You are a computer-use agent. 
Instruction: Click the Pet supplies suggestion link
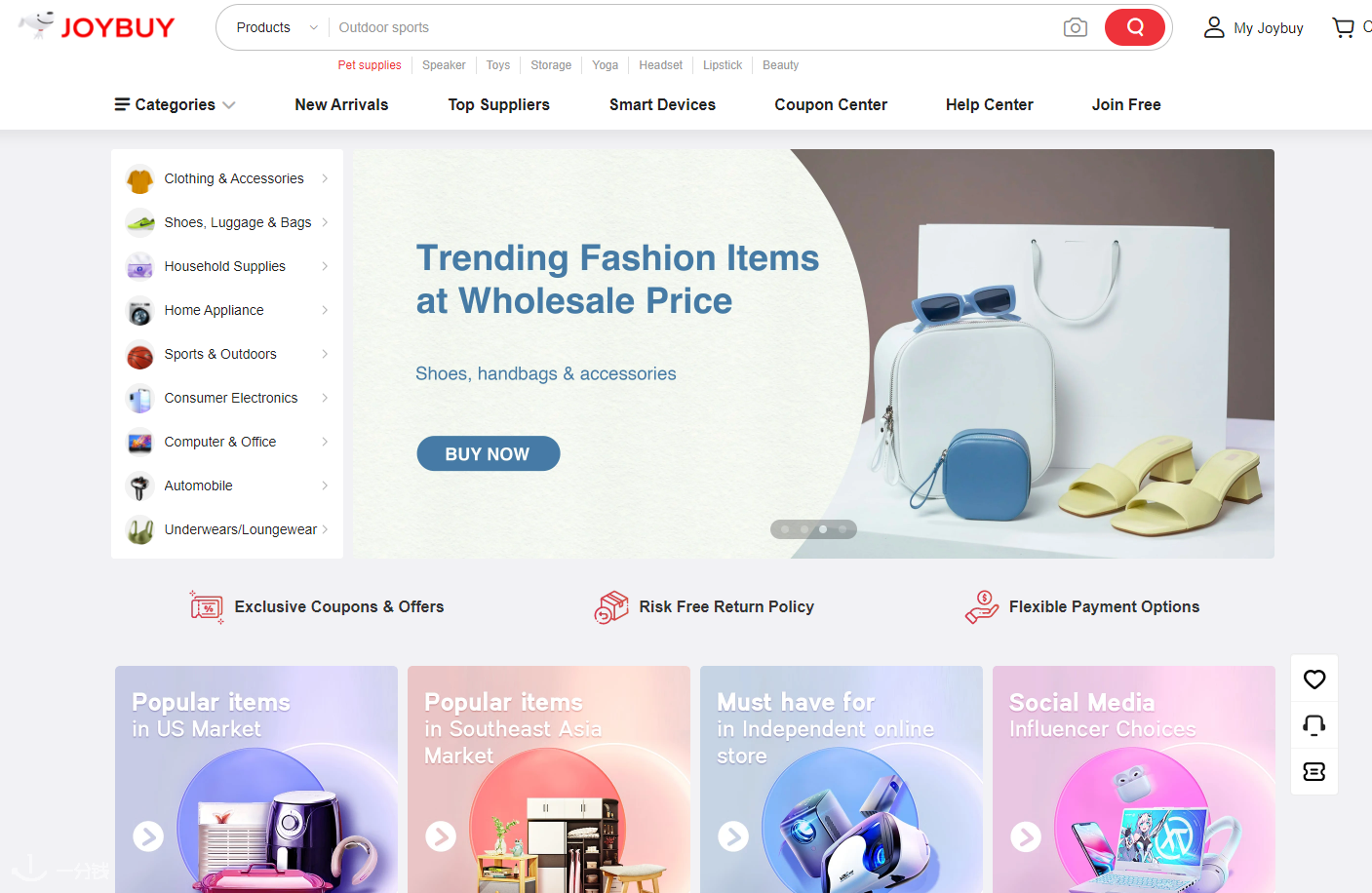coord(370,65)
